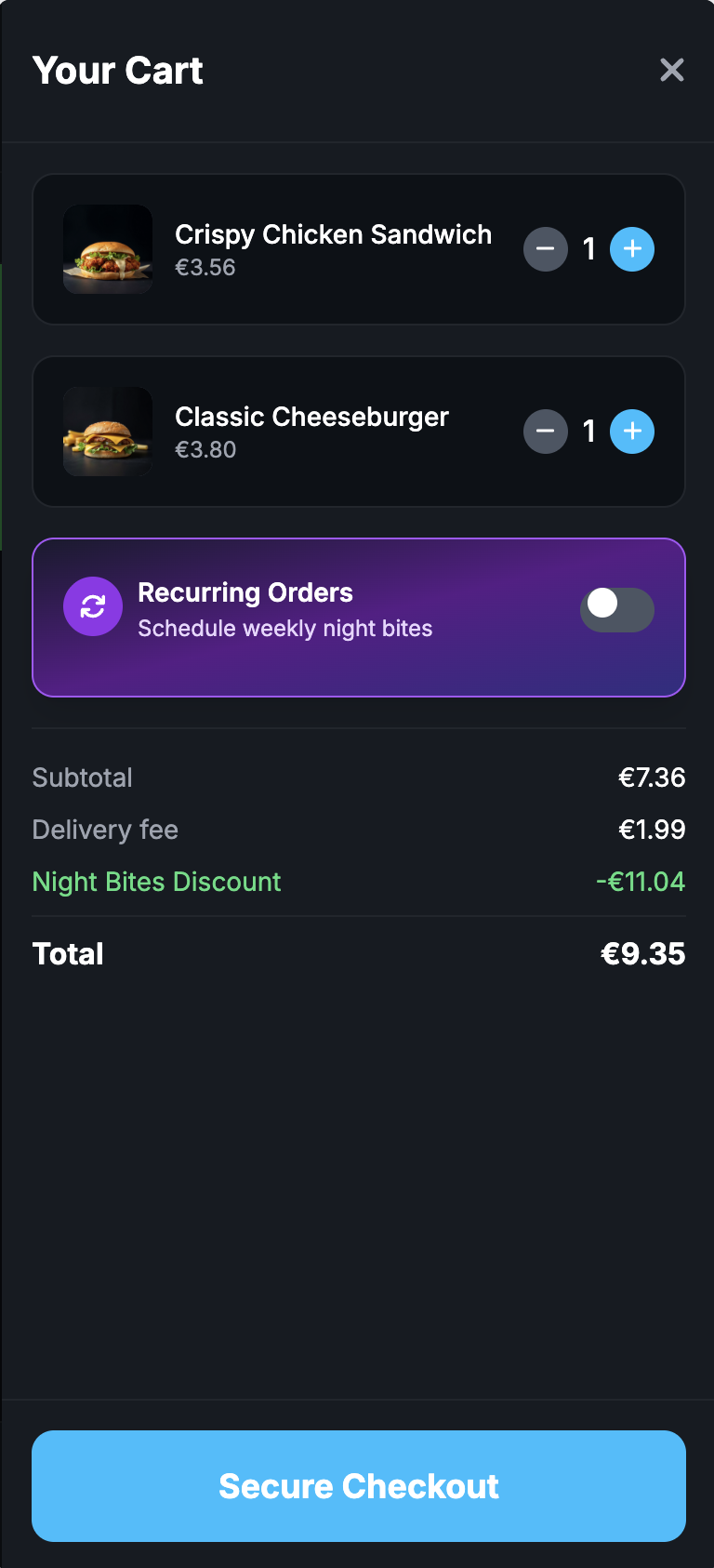Screen dimensions: 714x1568
Task: Click the Total amount €9.35
Action: [x=642, y=954]
